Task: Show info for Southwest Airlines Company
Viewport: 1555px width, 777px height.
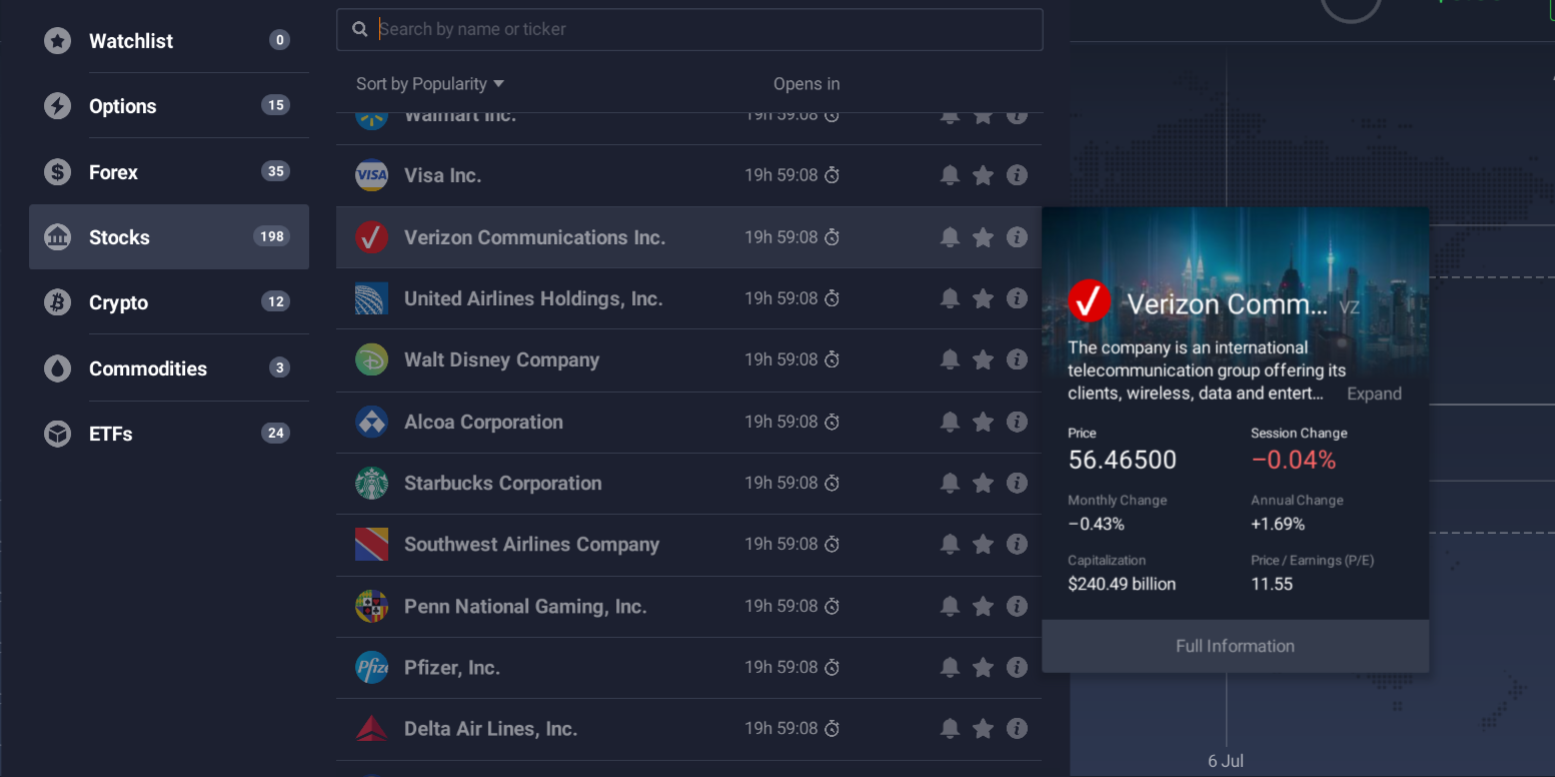Action: 1017,544
